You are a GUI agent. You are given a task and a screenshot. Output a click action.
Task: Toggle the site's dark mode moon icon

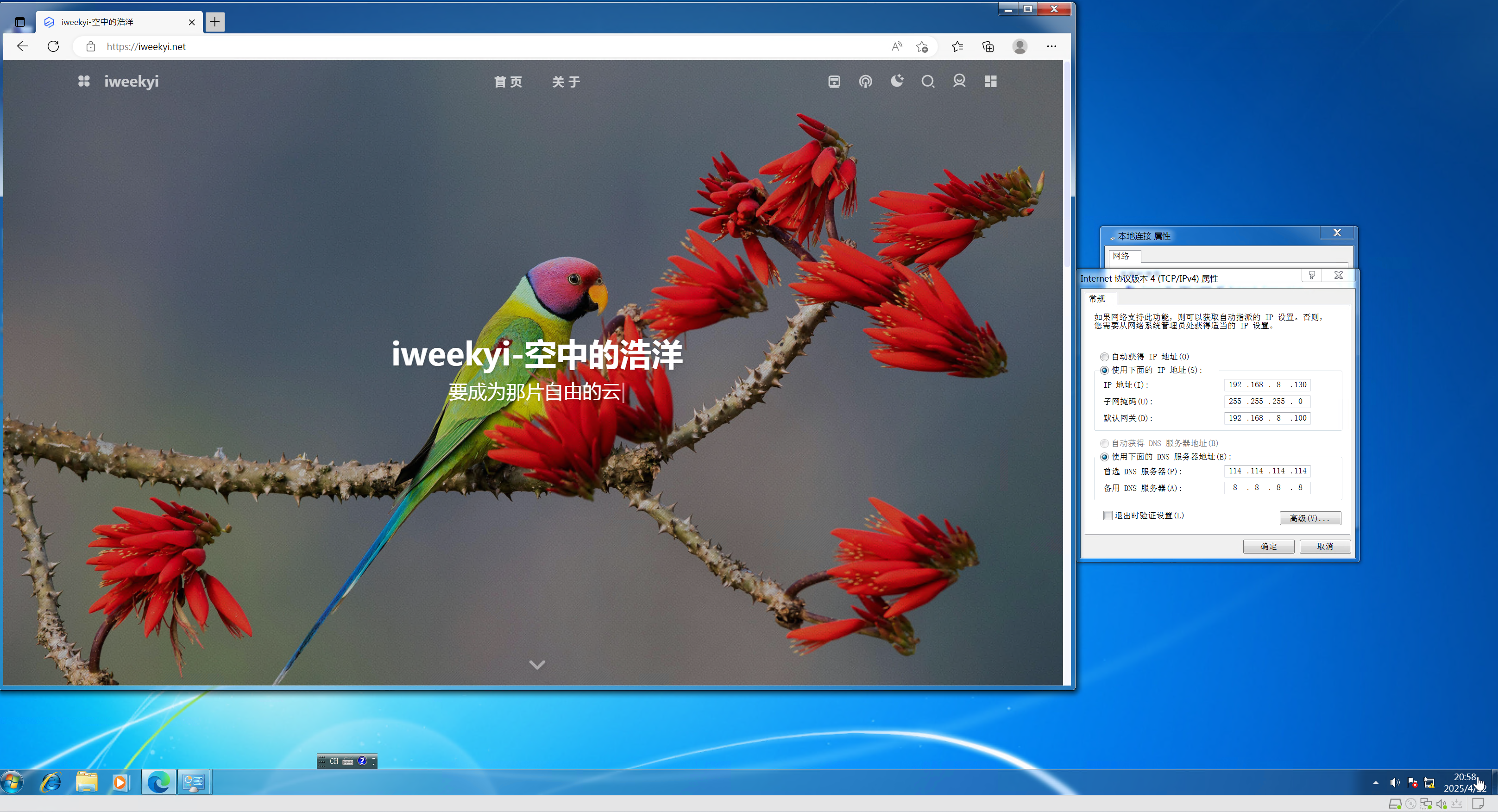tap(897, 81)
